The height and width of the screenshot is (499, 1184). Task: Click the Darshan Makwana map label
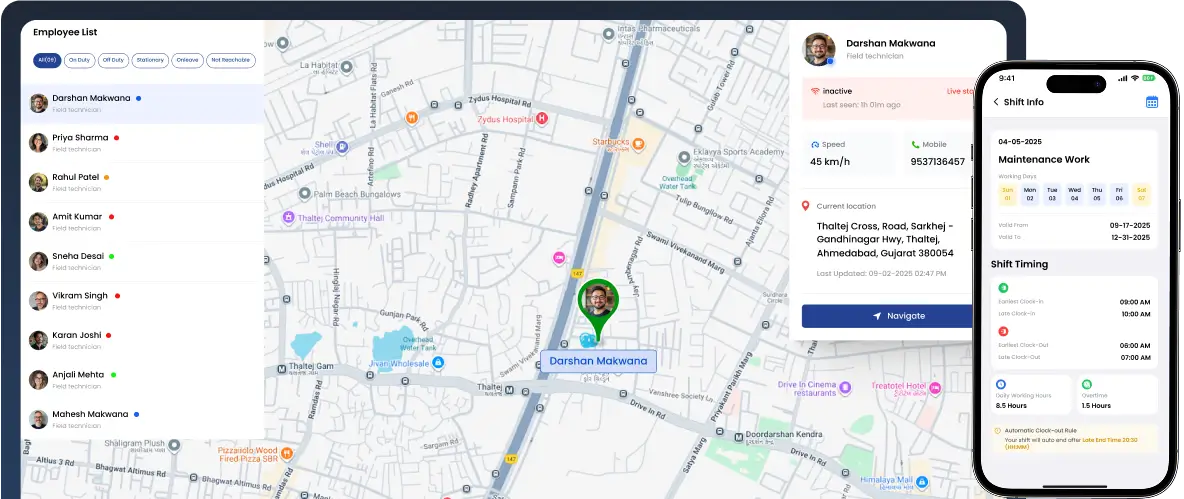[x=598, y=361]
